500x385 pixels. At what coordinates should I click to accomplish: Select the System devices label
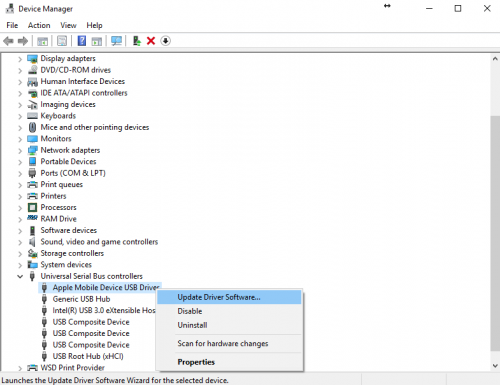pos(66,265)
